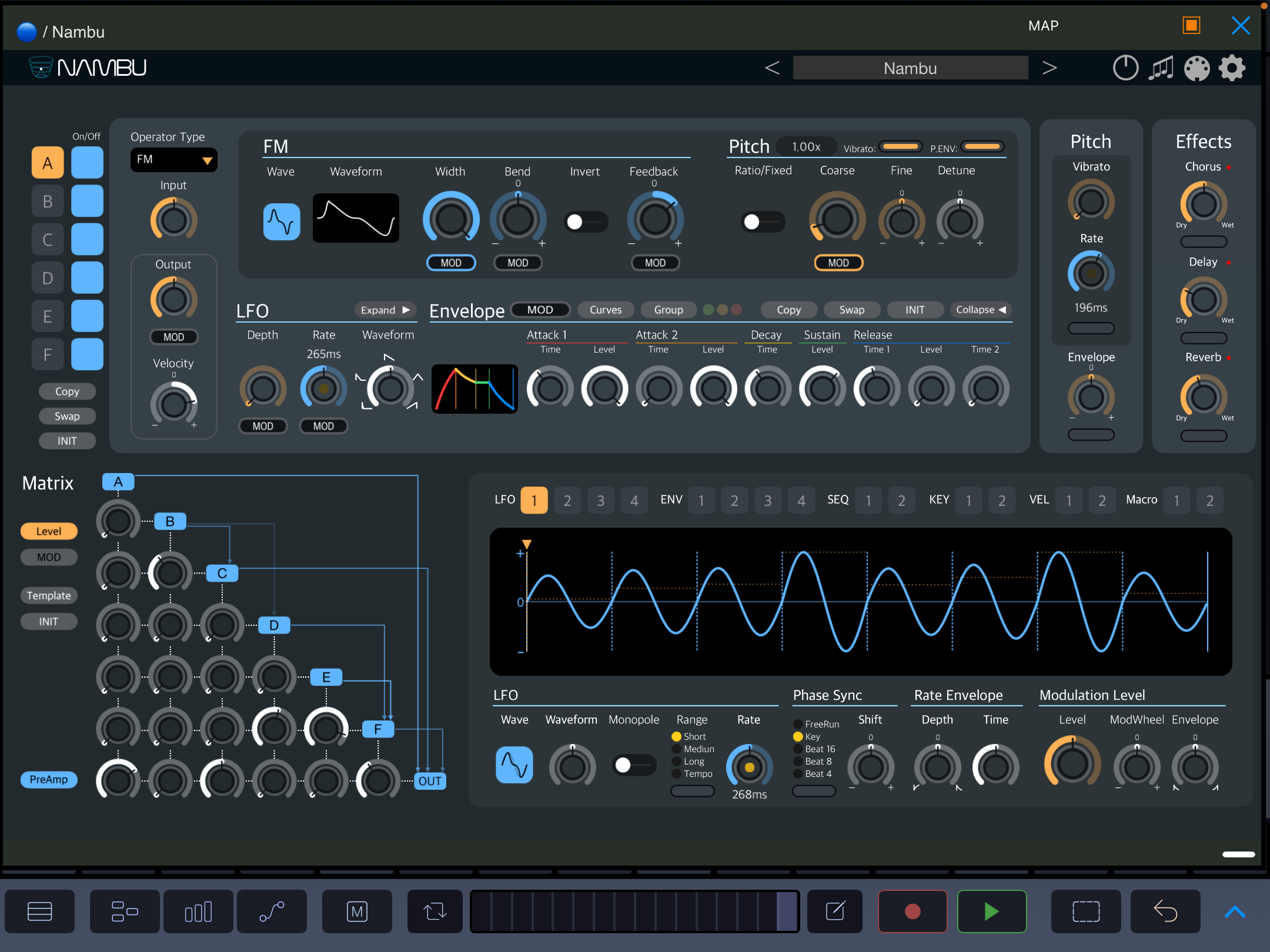1270x952 pixels.
Task: Select Macro tab 1
Action: [1177, 501]
